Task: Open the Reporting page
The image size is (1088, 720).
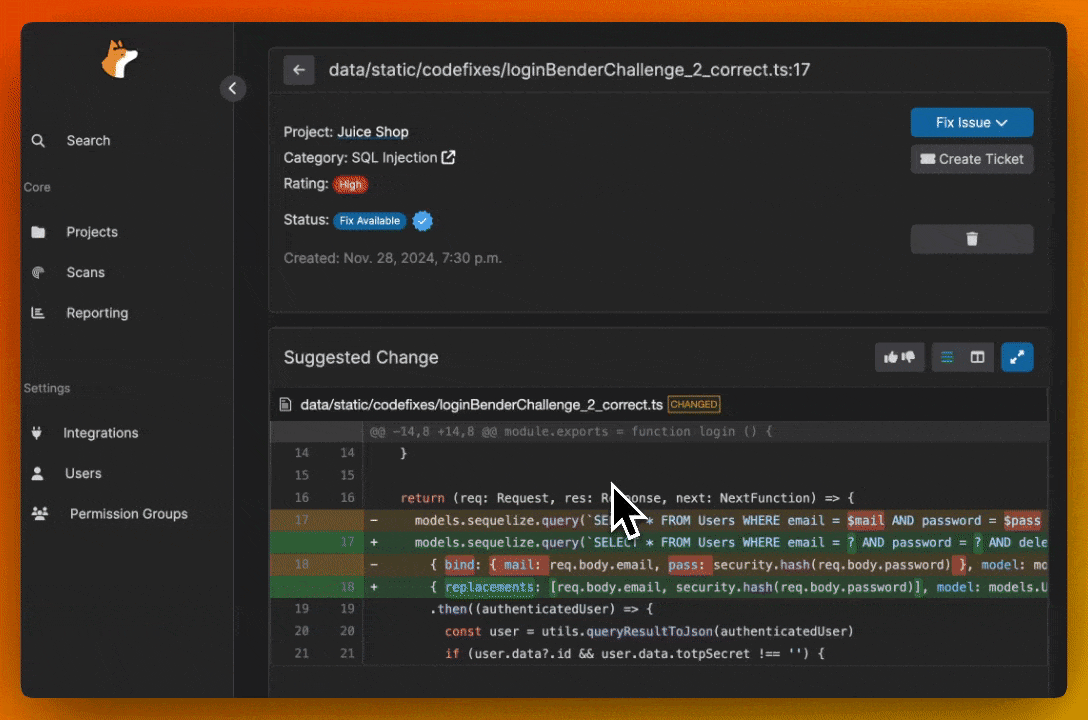Action: (97, 313)
